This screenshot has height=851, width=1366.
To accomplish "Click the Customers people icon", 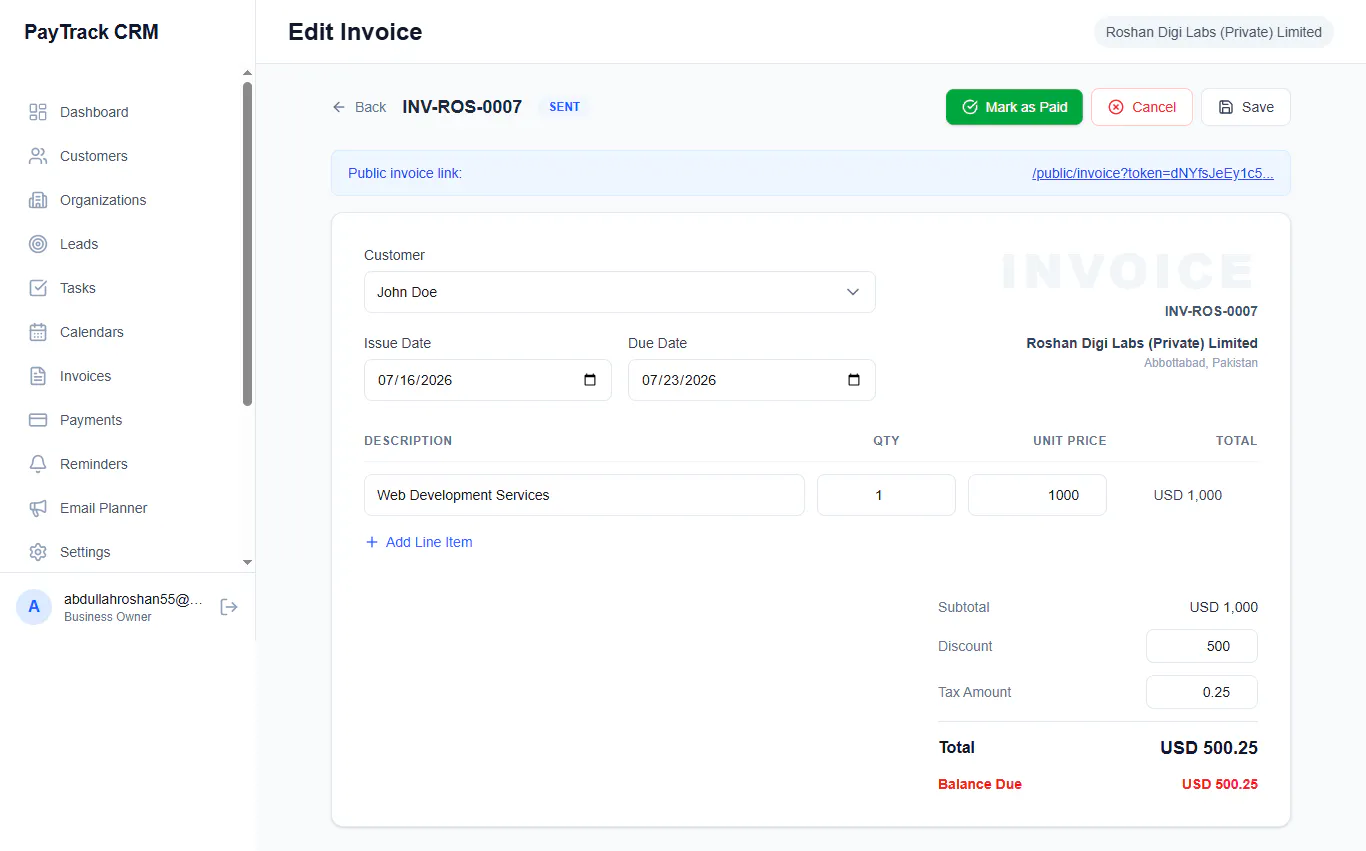I will [x=38, y=156].
